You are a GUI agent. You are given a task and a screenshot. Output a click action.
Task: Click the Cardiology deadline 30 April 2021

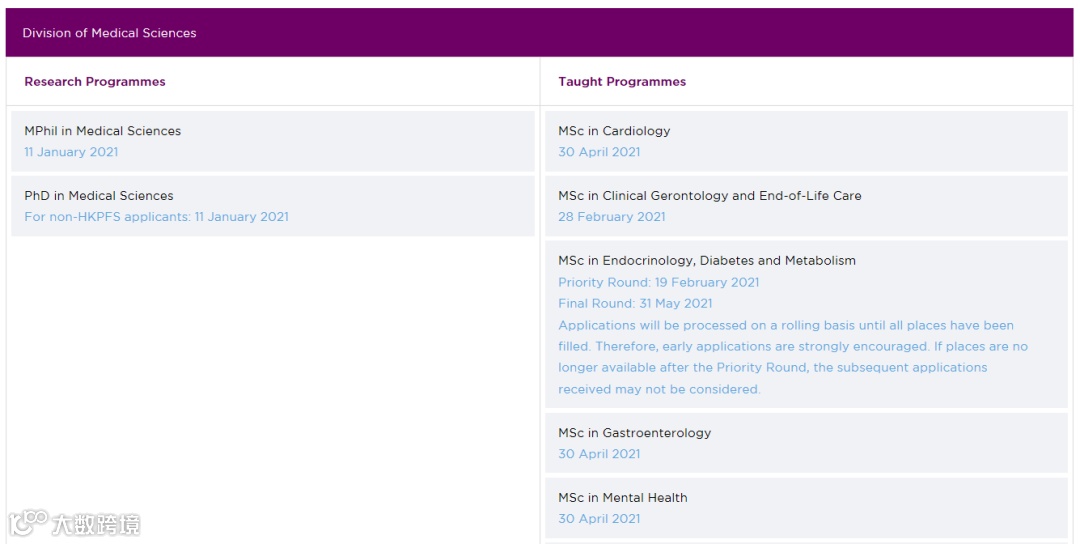[599, 152]
